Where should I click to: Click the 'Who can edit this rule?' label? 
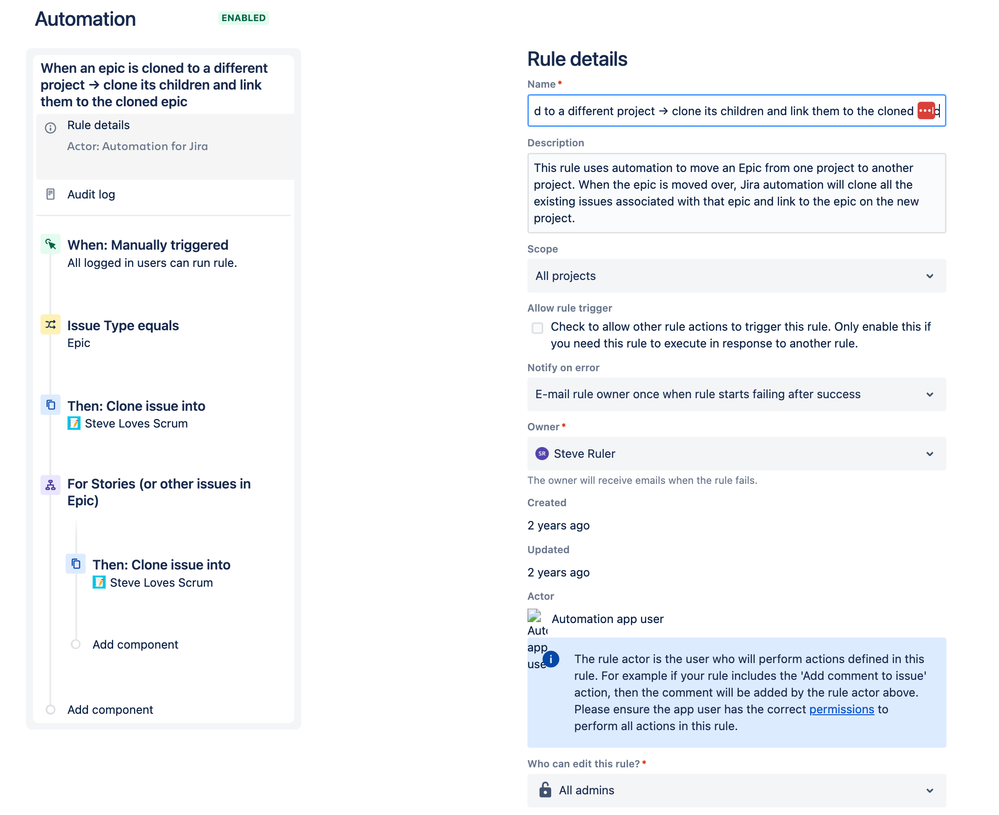point(584,763)
